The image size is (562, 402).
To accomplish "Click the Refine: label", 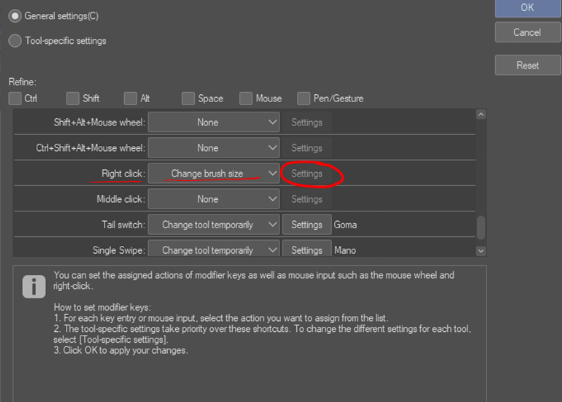I will tap(22, 82).
